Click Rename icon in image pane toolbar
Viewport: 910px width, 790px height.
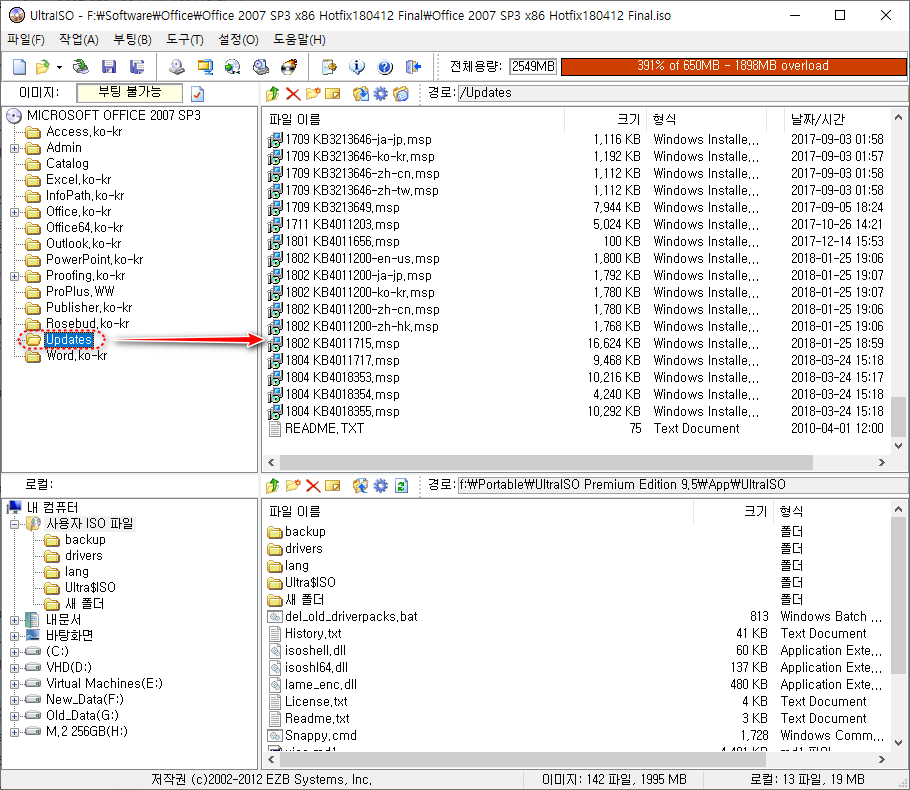click(333, 93)
